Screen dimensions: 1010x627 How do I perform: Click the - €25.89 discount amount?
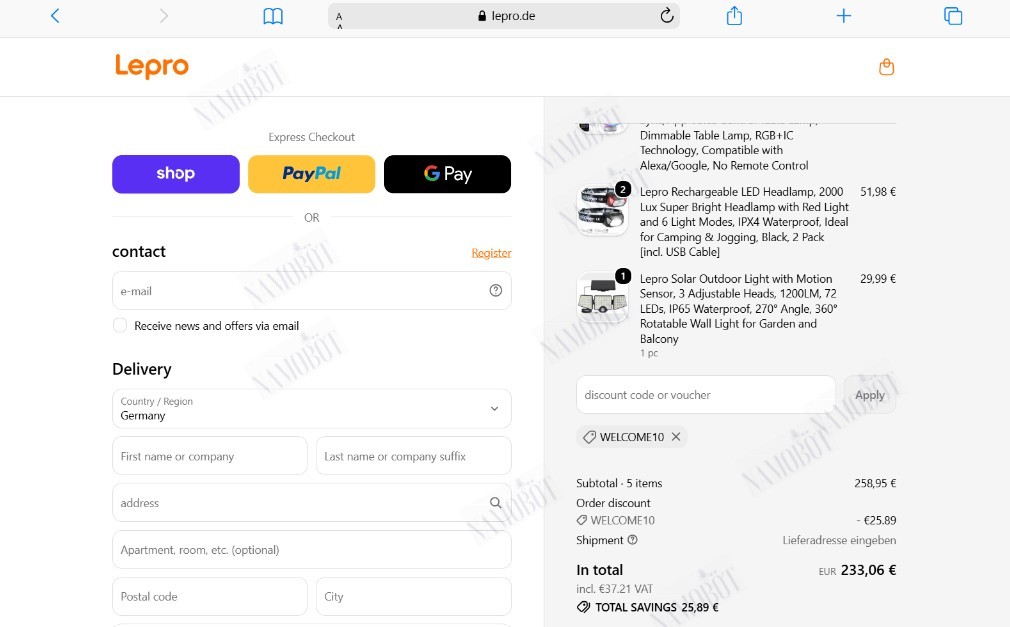(876, 520)
